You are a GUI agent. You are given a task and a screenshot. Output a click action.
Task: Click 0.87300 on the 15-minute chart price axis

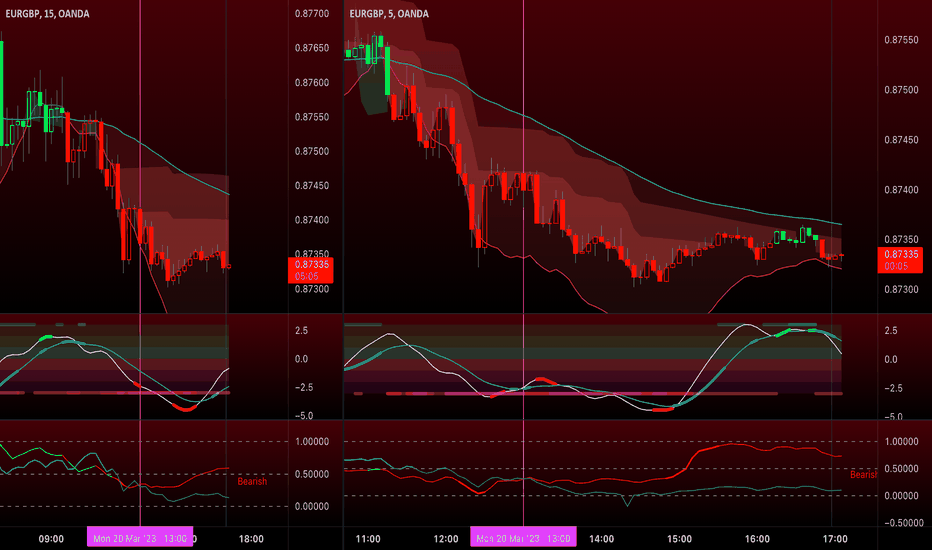click(x=311, y=289)
